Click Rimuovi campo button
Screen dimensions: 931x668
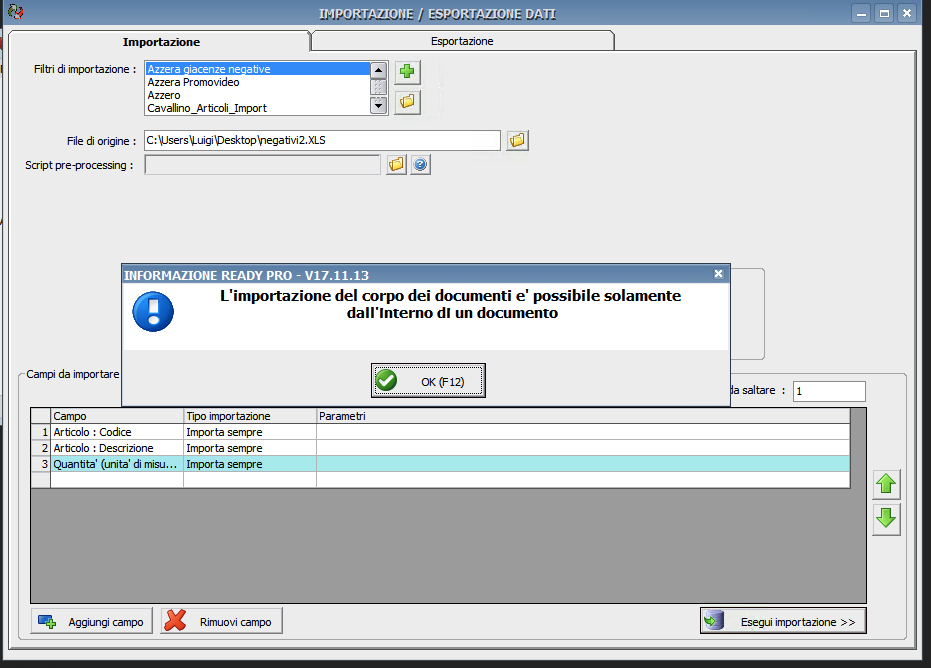click(221, 622)
